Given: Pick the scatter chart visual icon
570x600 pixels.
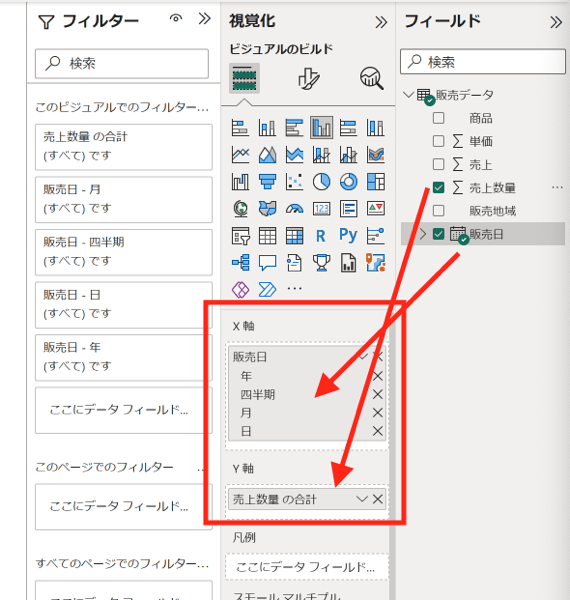Looking at the screenshot, I should tap(294, 182).
